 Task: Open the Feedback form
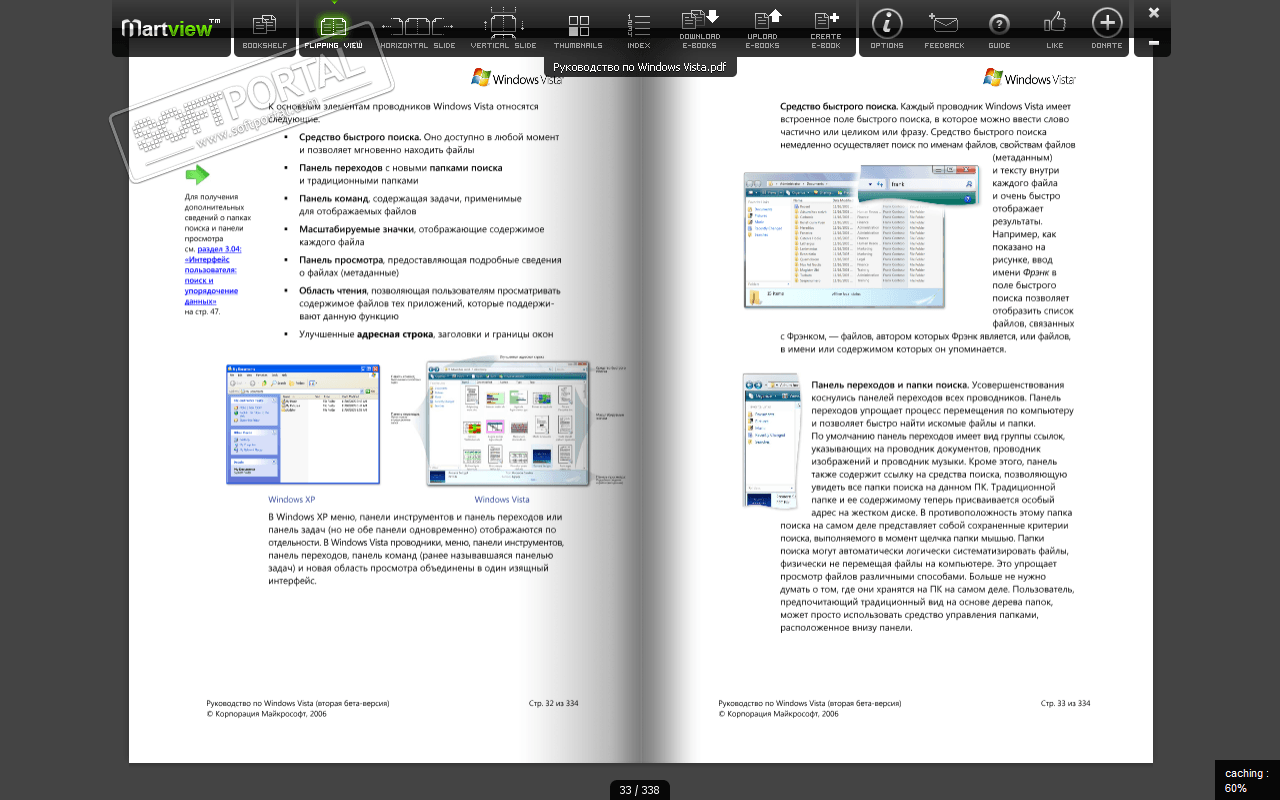944,29
